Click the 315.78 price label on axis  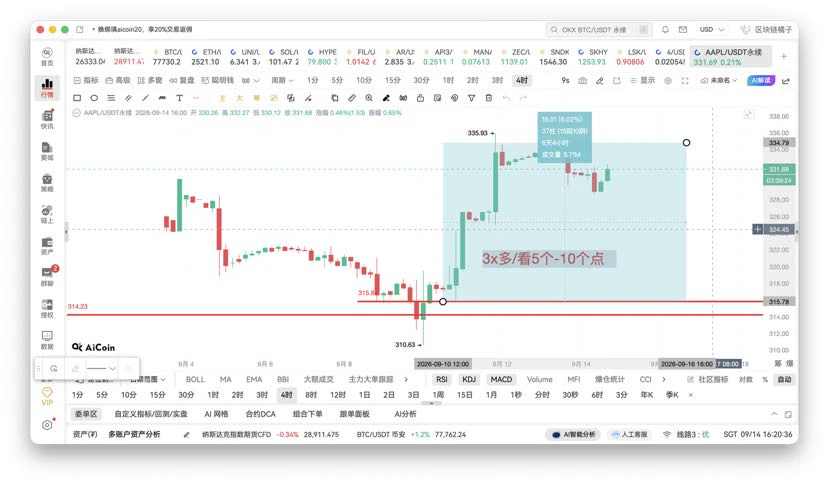click(779, 302)
